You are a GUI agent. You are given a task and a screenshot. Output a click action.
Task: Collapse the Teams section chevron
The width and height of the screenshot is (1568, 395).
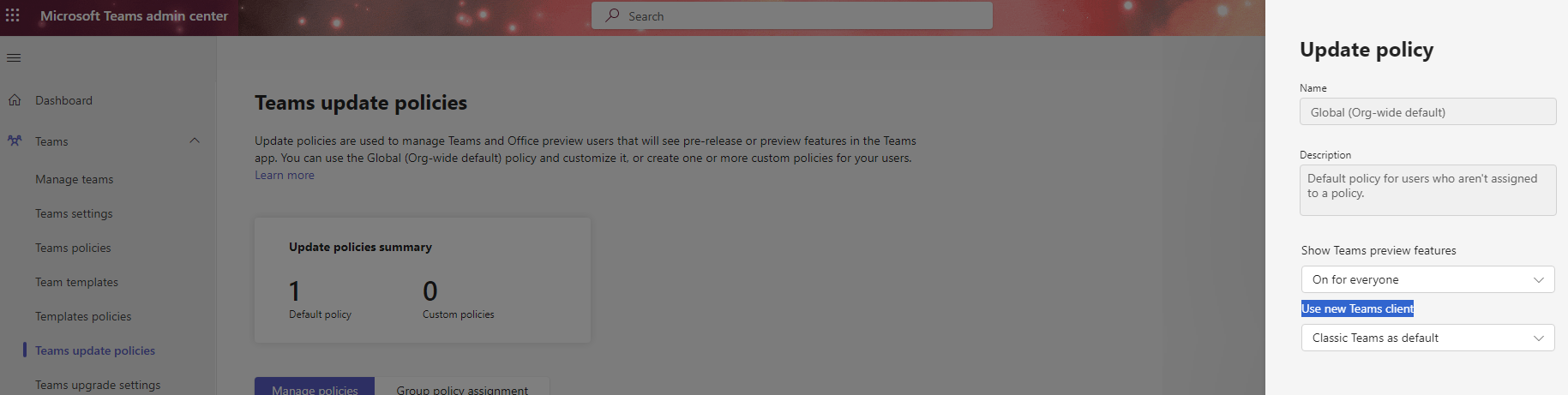195,141
